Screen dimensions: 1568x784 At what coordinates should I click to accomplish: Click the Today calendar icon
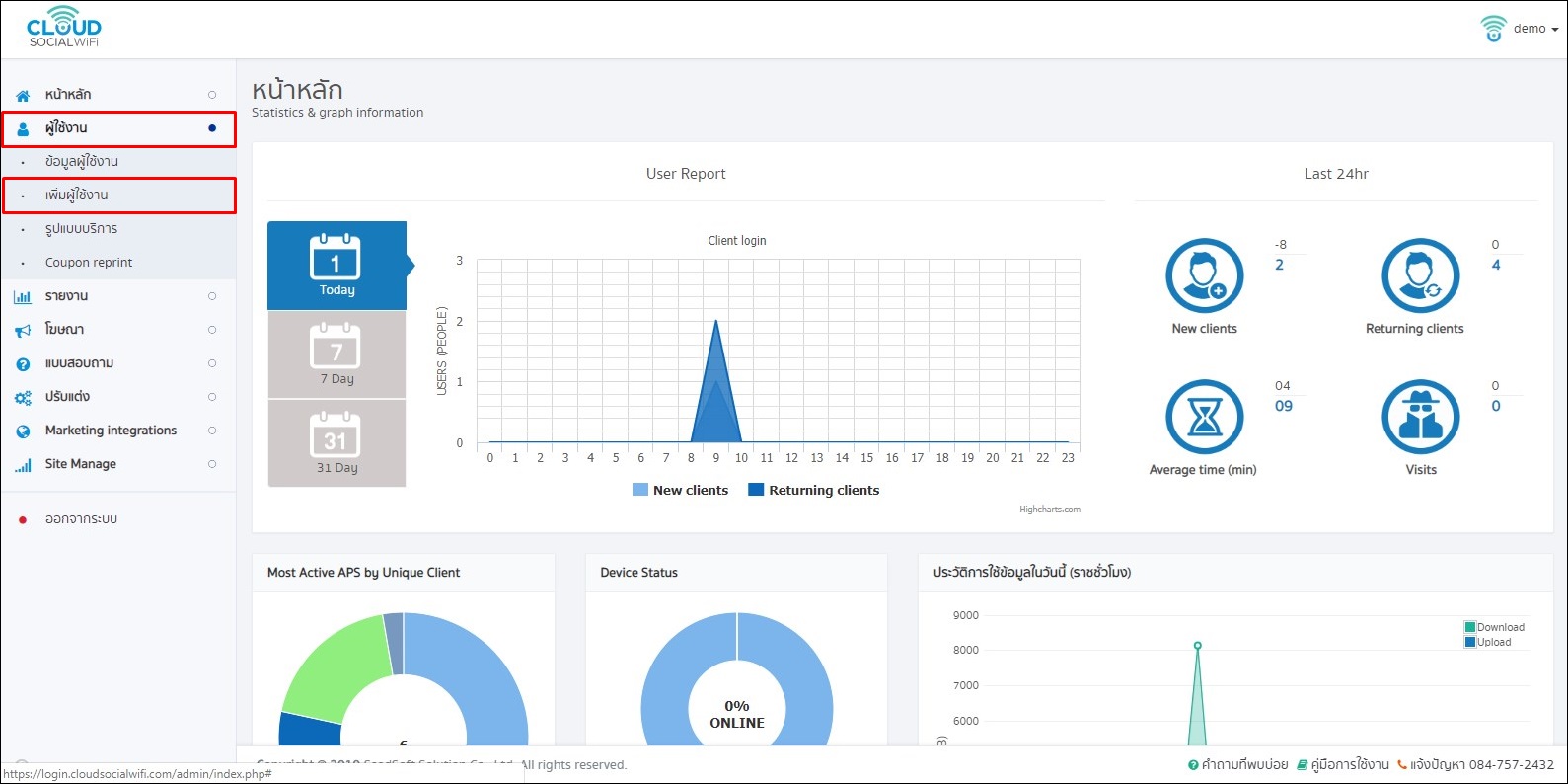click(x=336, y=257)
